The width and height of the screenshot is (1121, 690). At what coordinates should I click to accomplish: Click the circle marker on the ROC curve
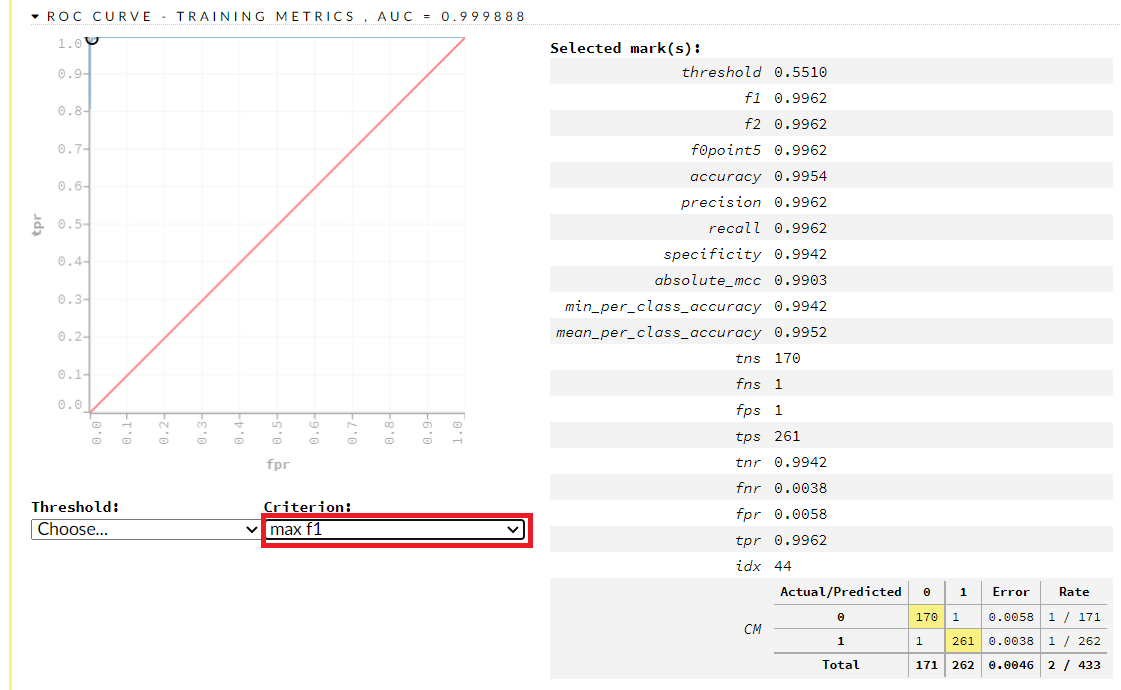point(91,38)
